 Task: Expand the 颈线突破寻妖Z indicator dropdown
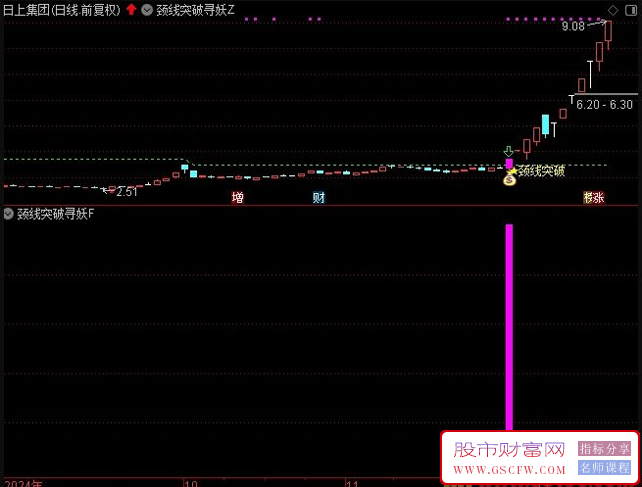pyautogui.click(x=147, y=10)
